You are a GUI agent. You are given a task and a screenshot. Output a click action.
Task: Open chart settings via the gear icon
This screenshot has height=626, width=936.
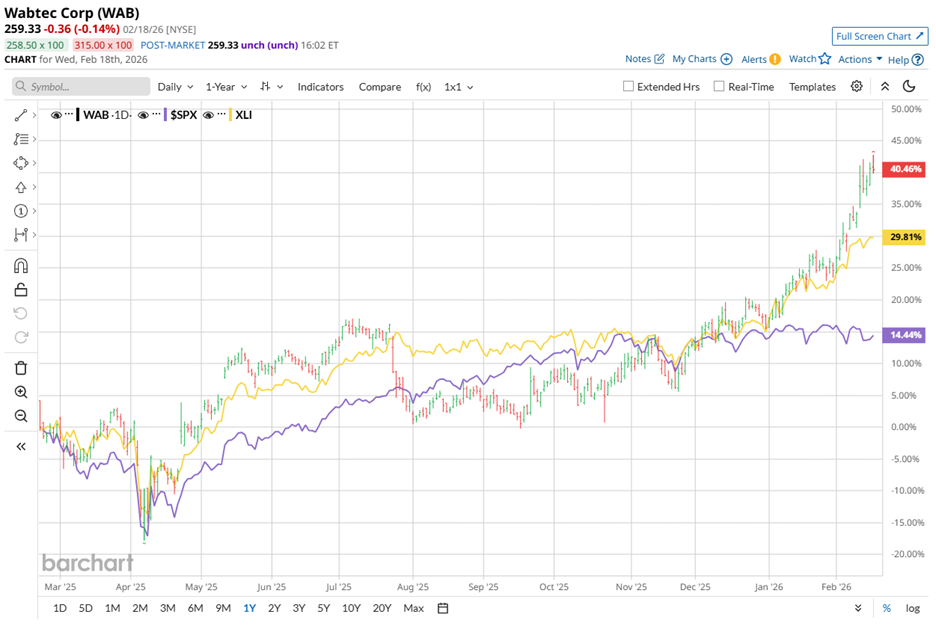(x=857, y=87)
